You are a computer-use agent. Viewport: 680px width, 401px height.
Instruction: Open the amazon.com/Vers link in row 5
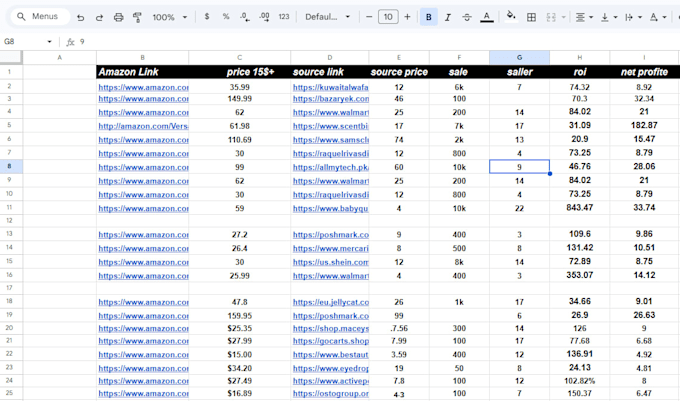pos(143,126)
